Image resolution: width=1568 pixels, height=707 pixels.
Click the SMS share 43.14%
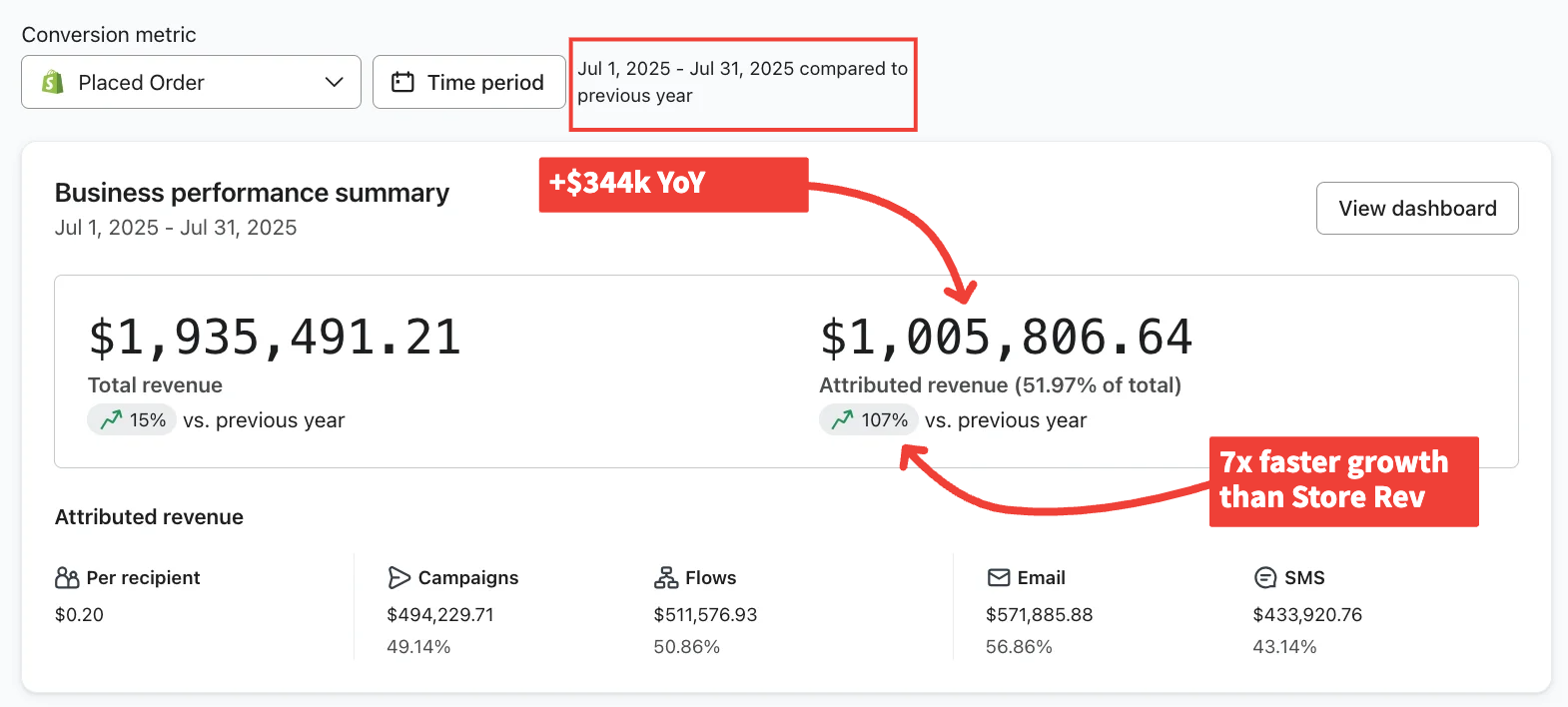click(x=1284, y=647)
